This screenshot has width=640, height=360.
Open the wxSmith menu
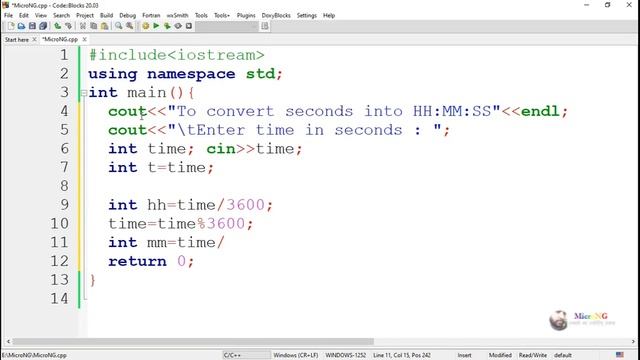tap(178, 16)
